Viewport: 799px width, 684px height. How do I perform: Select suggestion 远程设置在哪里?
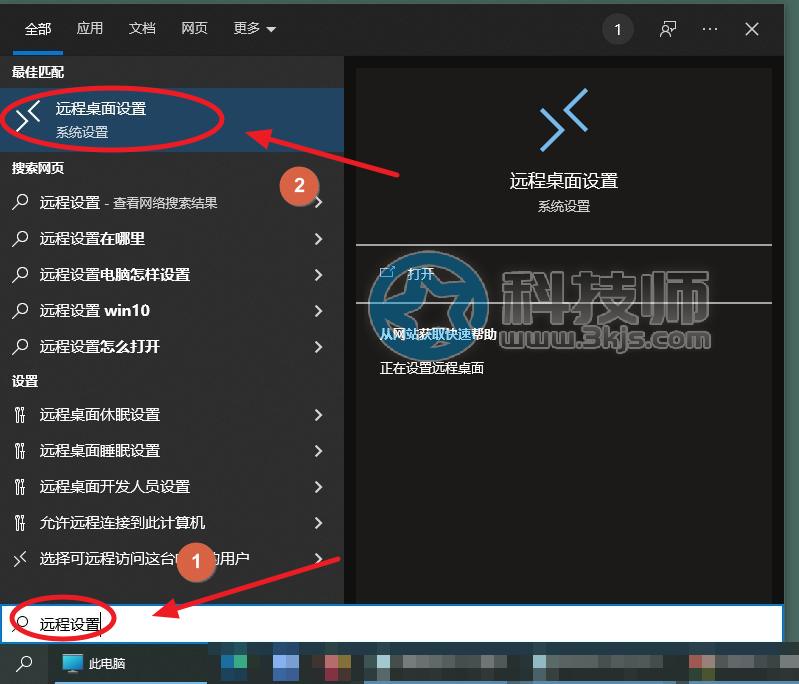(x=172, y=239)
